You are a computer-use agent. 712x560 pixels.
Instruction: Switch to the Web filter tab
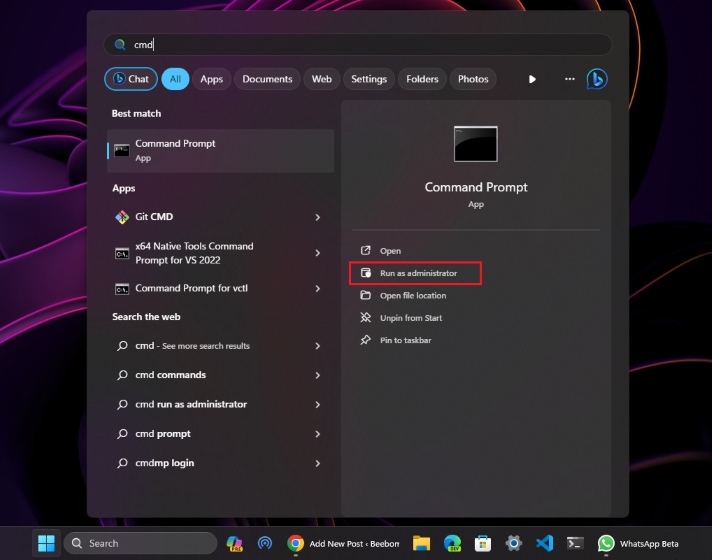point(321,79)
